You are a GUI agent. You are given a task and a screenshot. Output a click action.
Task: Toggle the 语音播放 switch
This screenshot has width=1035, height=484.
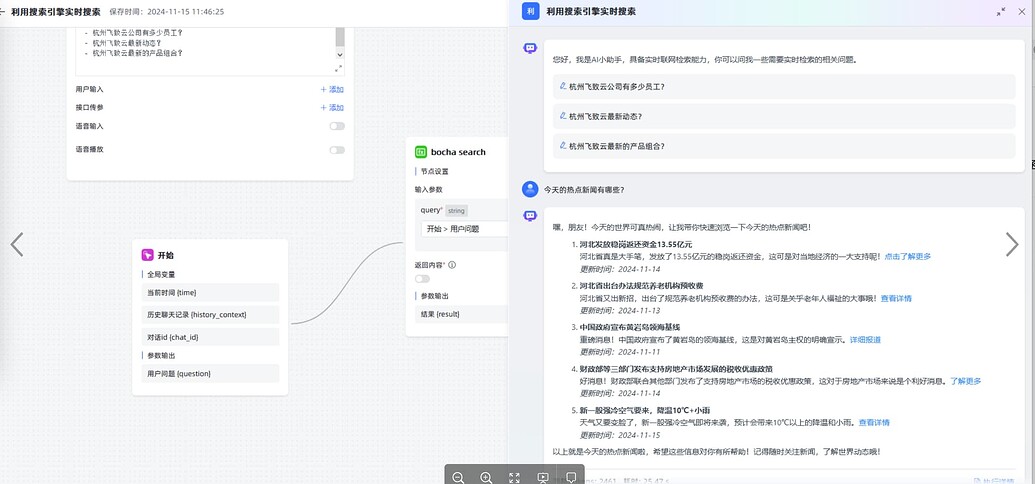point(337,150)
